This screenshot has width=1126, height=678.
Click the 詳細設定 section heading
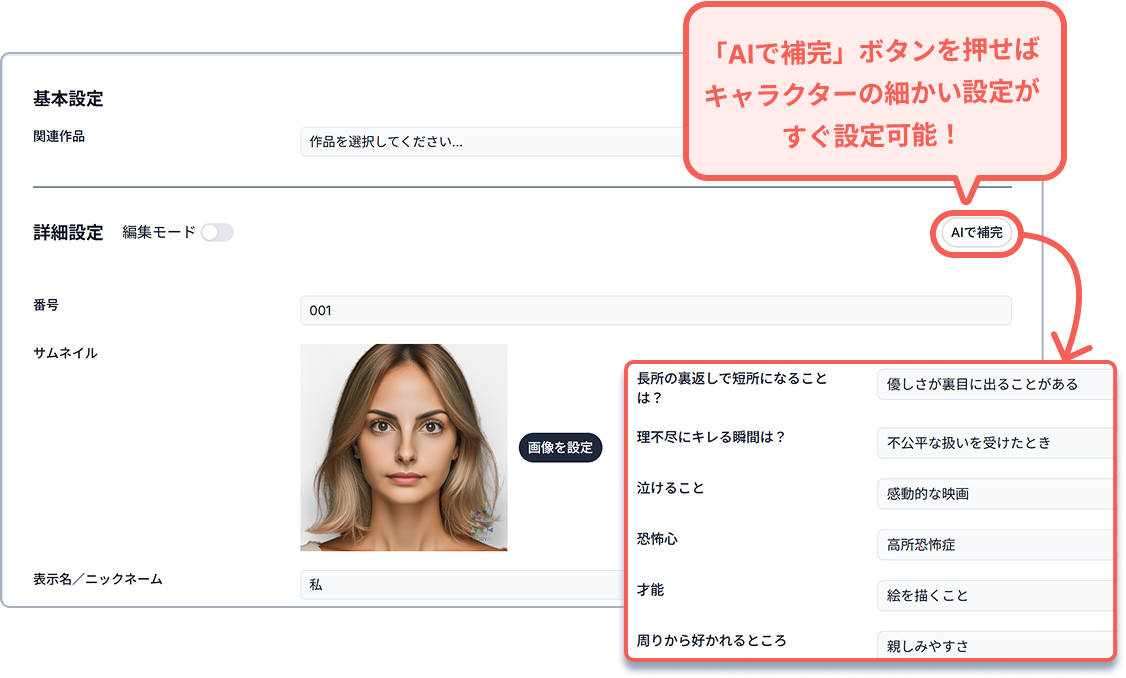(68, 233)
